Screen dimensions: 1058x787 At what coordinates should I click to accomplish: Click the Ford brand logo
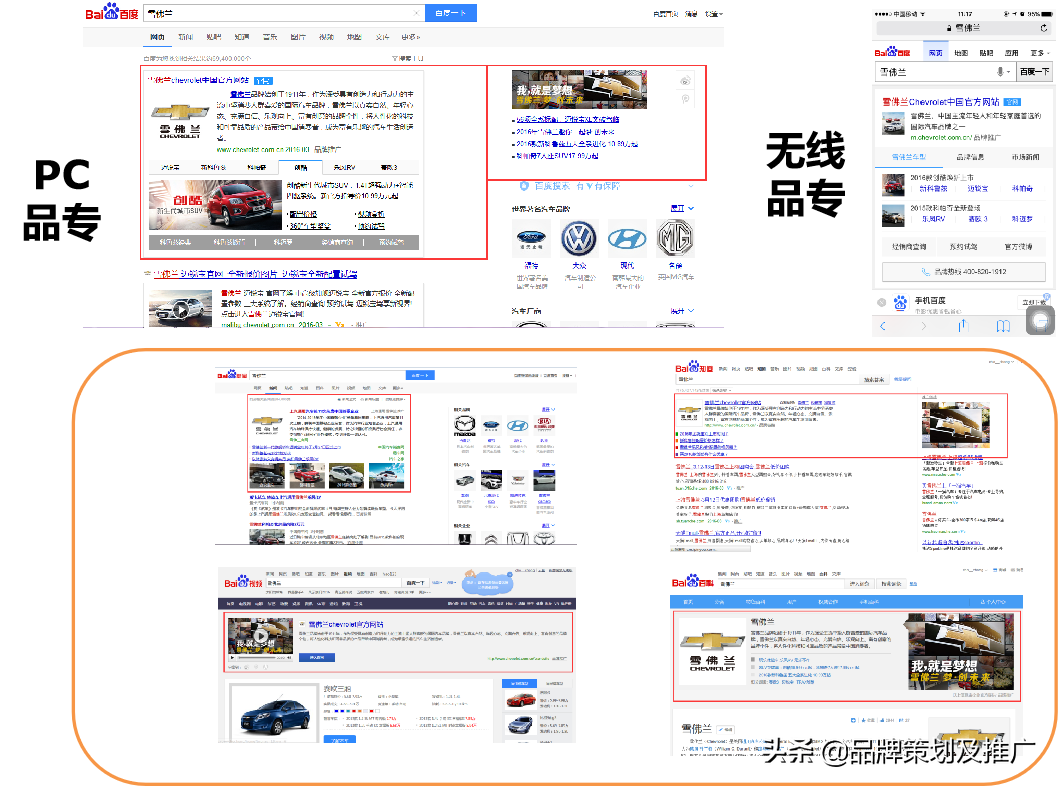[532, 238]
